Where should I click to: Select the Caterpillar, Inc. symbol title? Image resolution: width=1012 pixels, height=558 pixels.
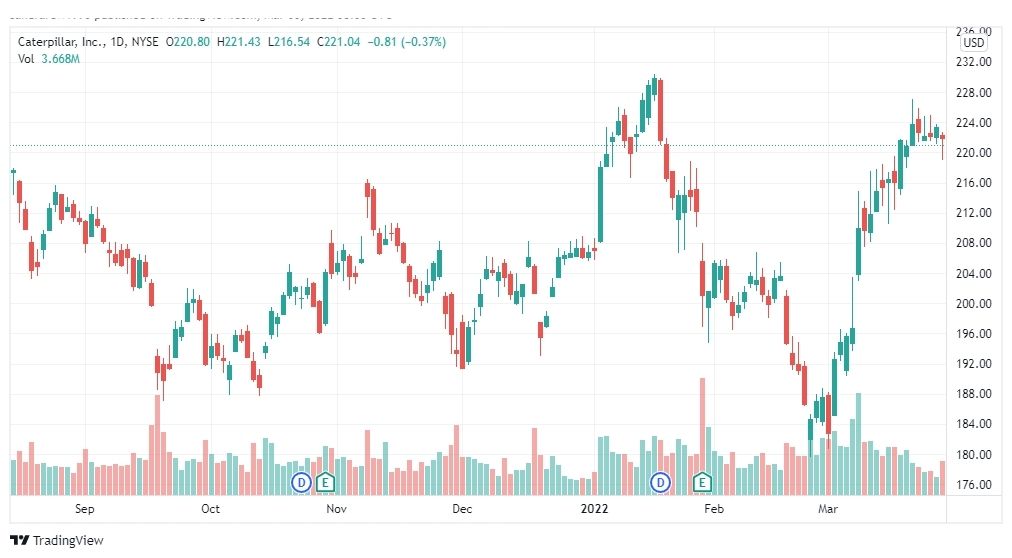(60, 42)
